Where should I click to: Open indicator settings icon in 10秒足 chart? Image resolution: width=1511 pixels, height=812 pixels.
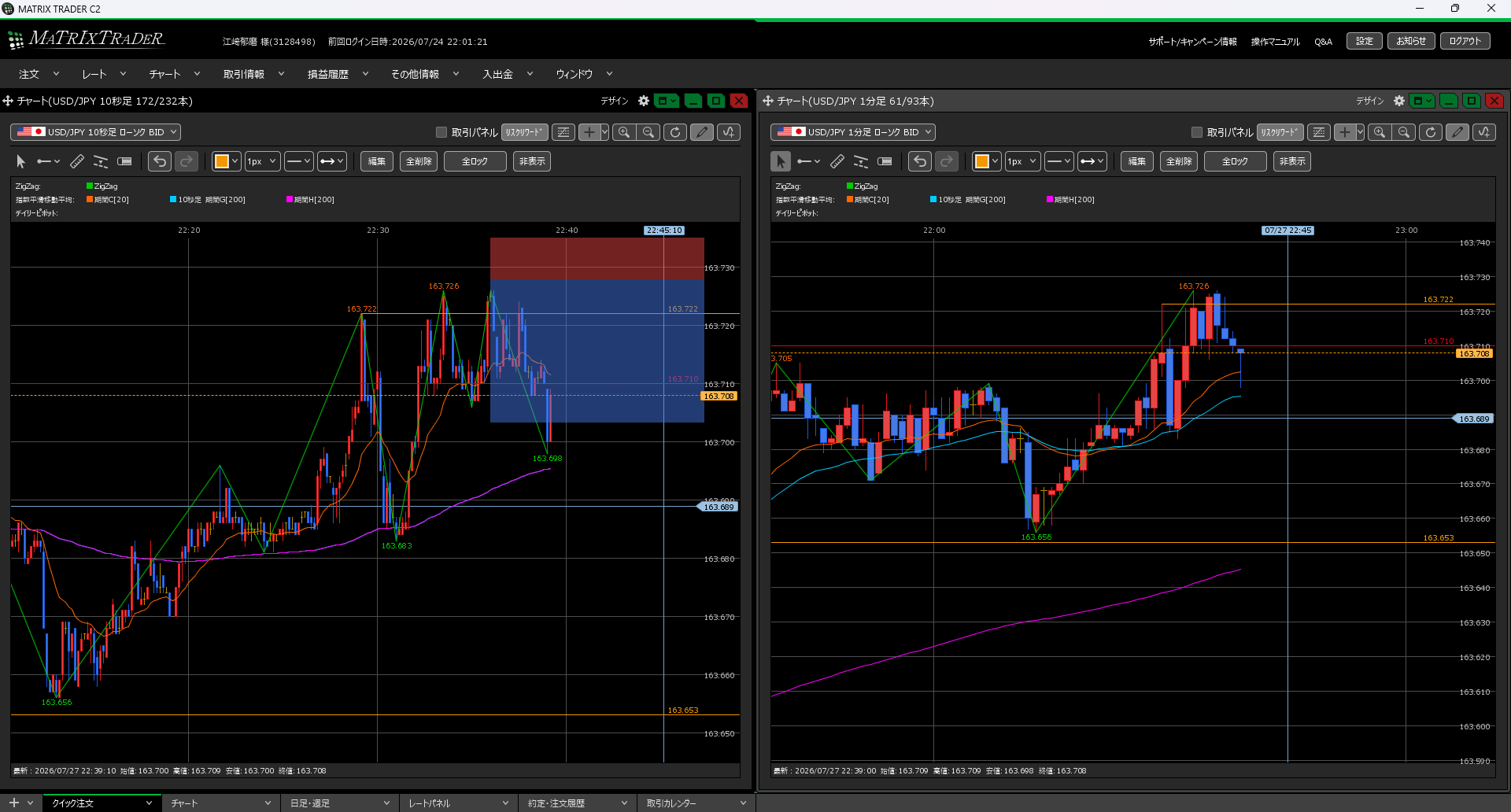(729, 132)
